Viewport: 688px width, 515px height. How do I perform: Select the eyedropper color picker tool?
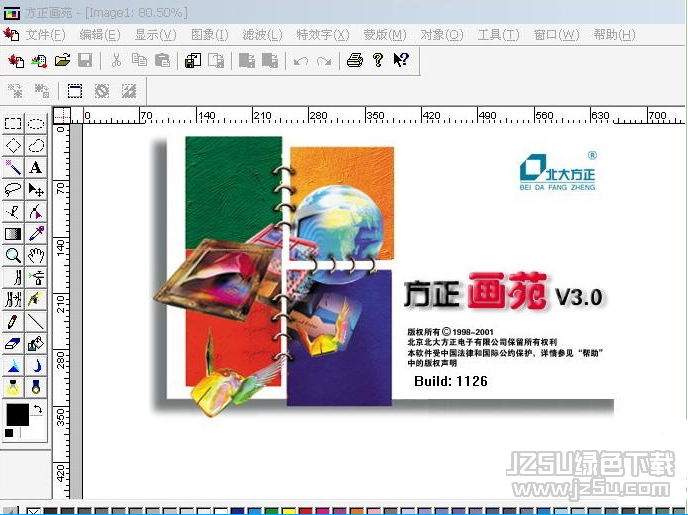pyautogui.click(x=36, y=234)
